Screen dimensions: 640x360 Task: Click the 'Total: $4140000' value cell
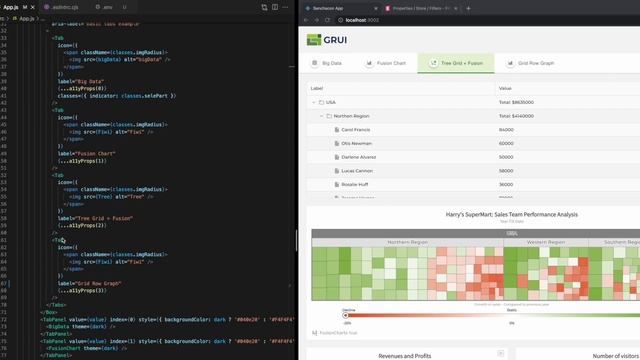516,116
